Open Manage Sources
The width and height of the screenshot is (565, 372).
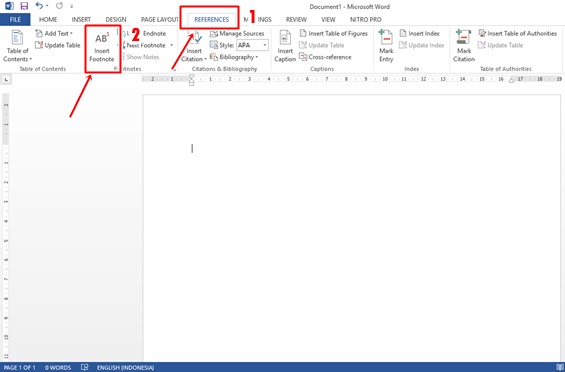(237, 34)
